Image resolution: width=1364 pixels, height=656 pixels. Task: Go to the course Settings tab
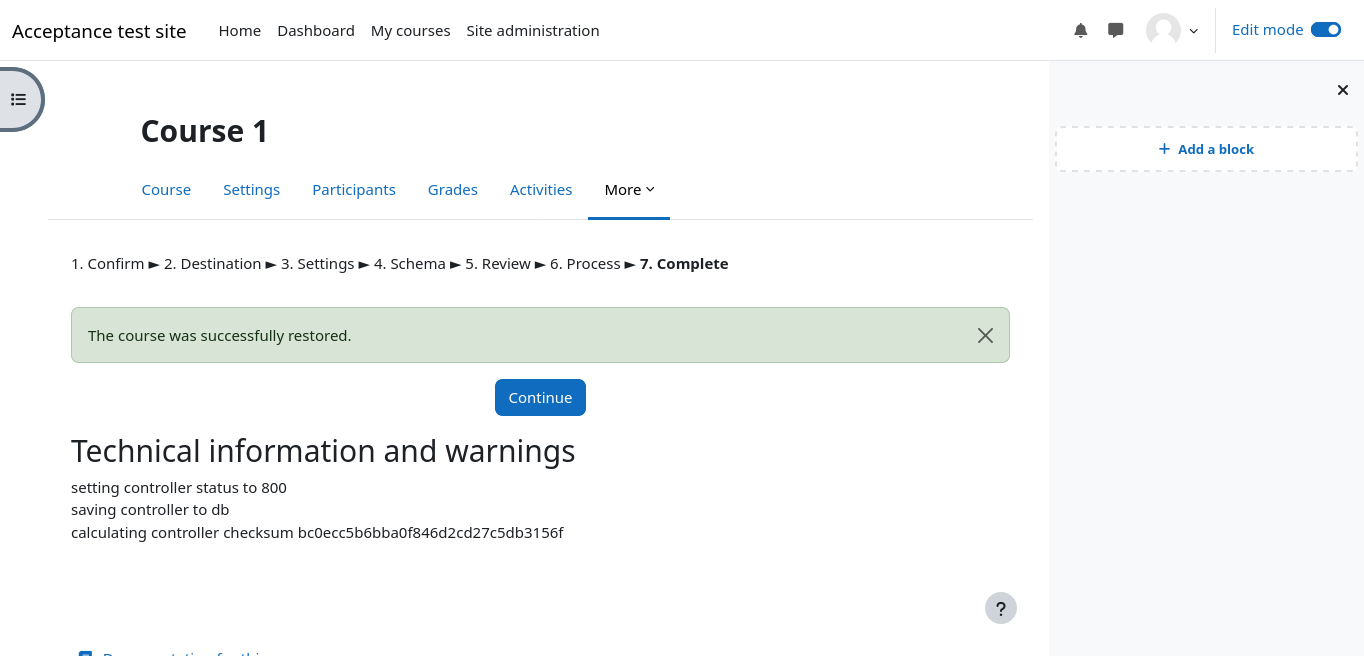[251, 190]
